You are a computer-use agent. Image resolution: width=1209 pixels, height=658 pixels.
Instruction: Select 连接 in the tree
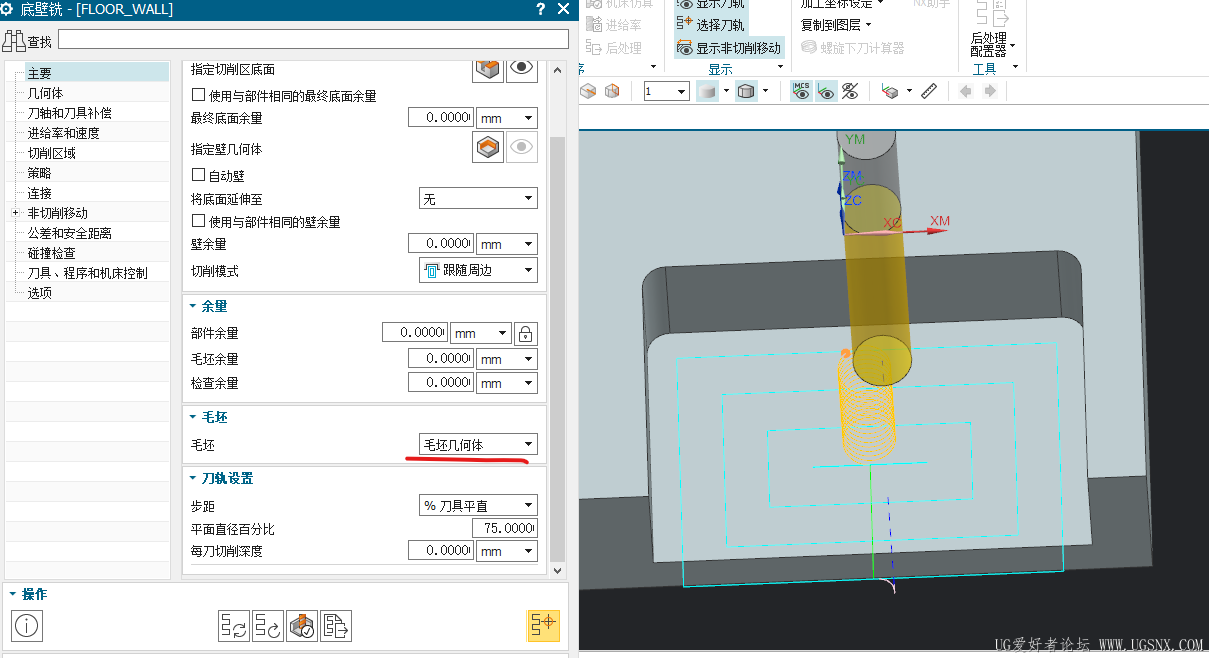(39, 193)
